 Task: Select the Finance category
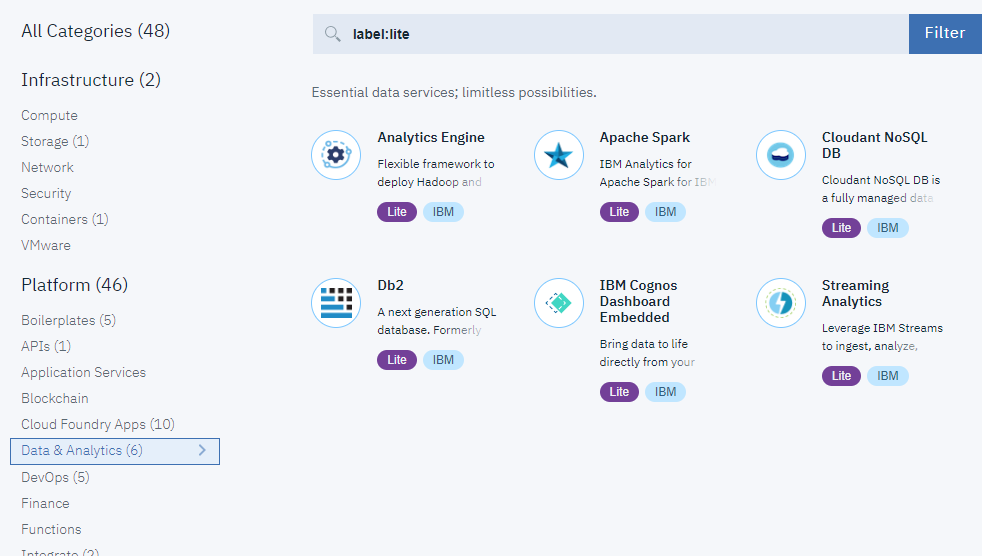(45, 503)
